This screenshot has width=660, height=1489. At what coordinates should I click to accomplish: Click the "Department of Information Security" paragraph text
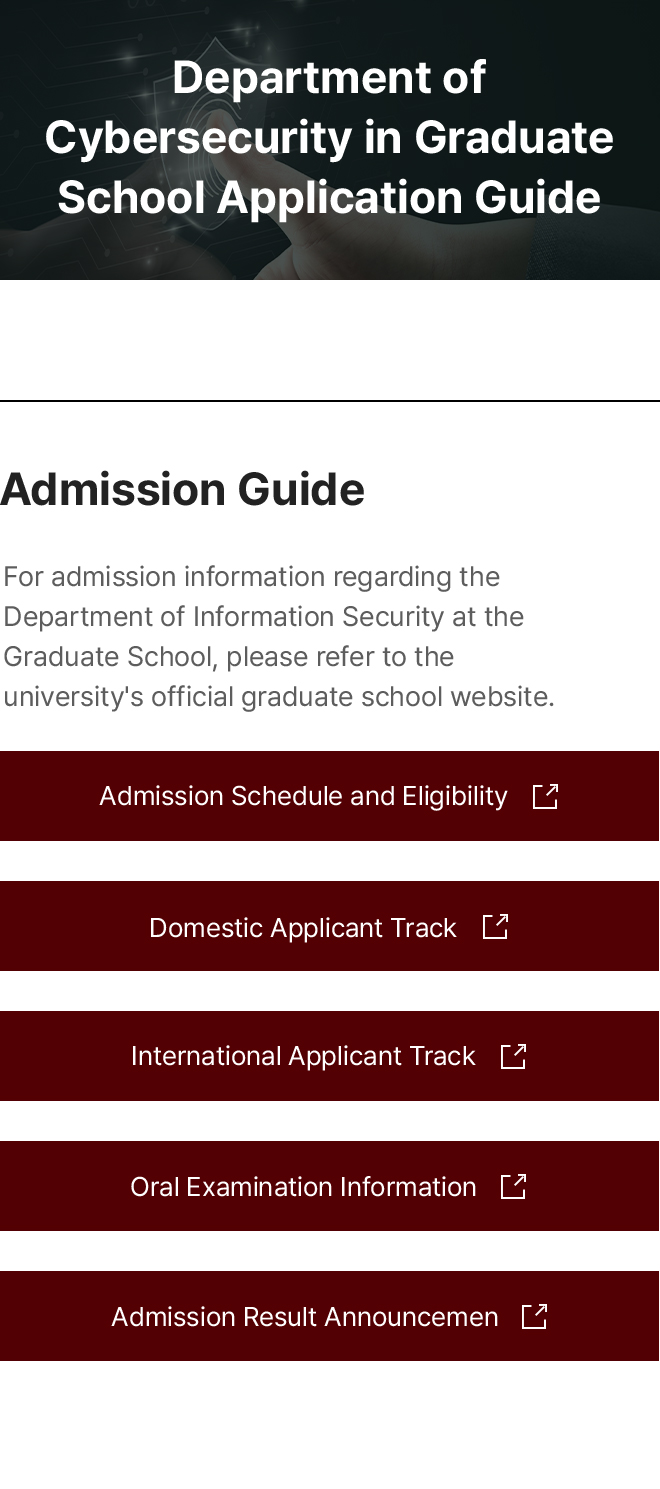[264, 617]
